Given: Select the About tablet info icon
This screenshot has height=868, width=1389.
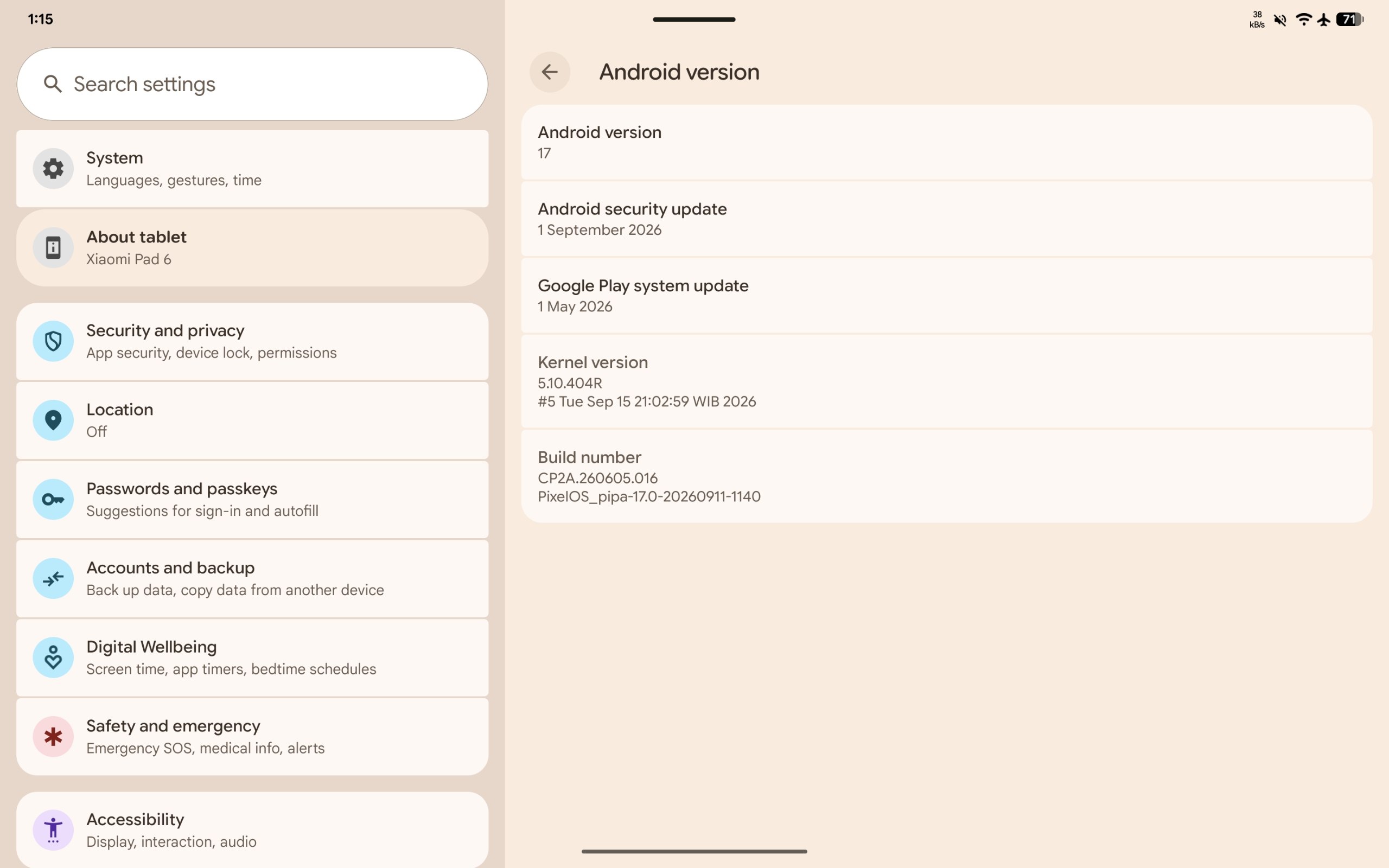Looking at the screenshot, I should pyautogui.click(x=53, y=248).
